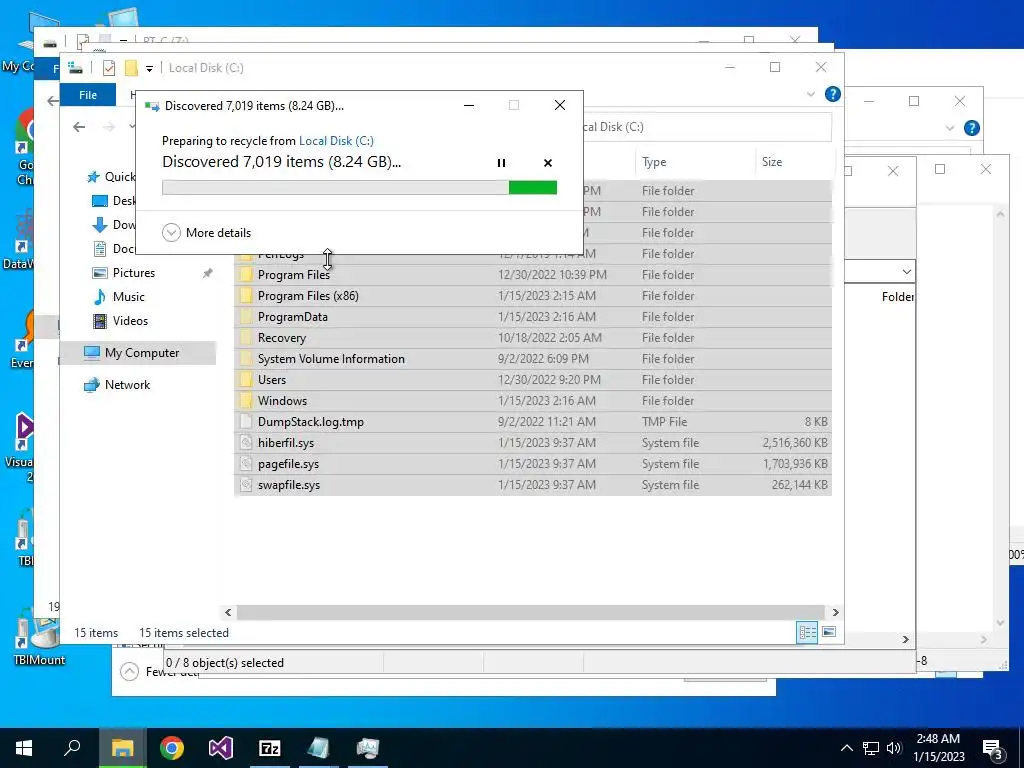This screenshot has height=768, width=1024.
Task: Open Customize Quick Access Toolbar dropdown
Action: pos(150,68)
